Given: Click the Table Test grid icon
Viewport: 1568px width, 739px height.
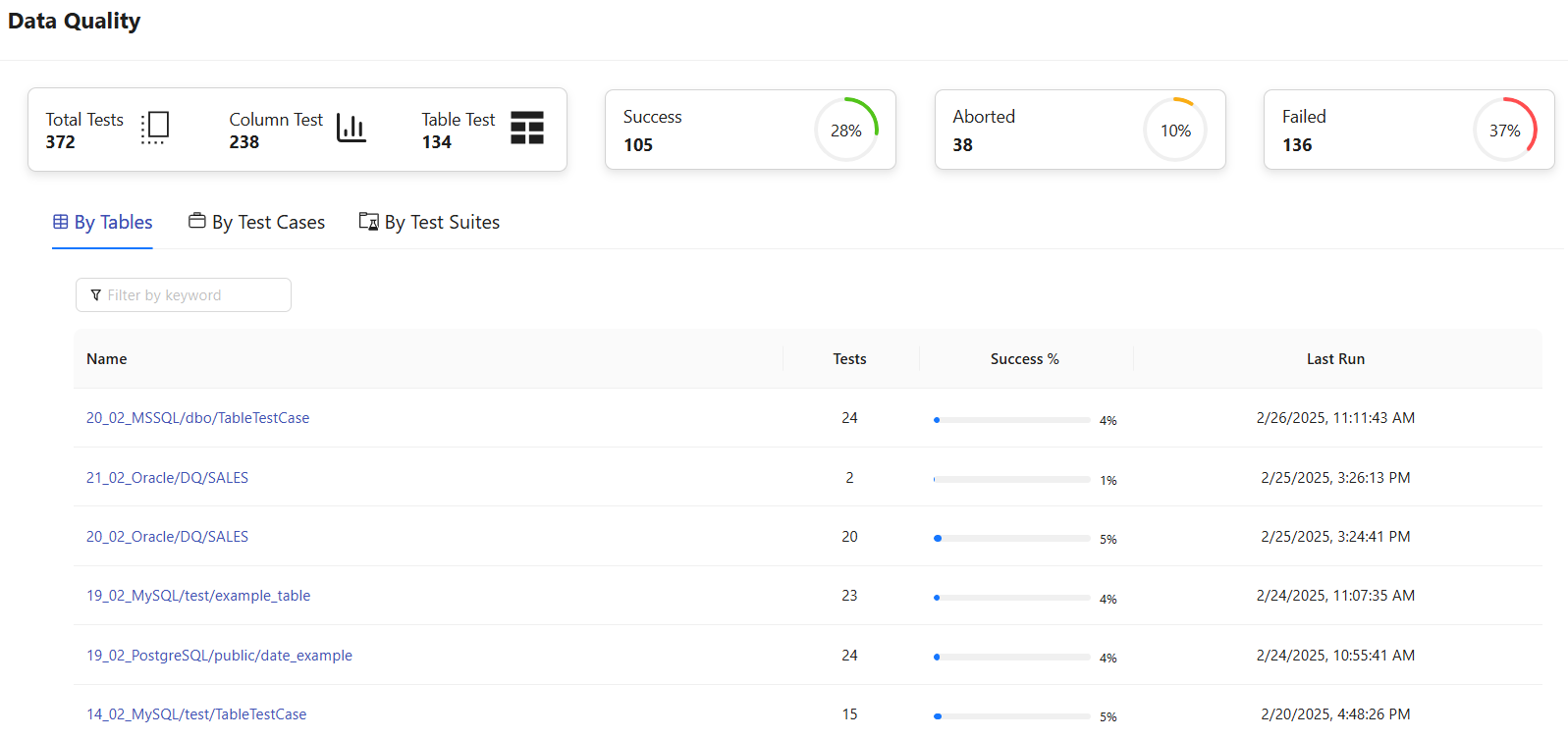Looking at the screenshot, I should pyautogui.click(x=527, y=128).
